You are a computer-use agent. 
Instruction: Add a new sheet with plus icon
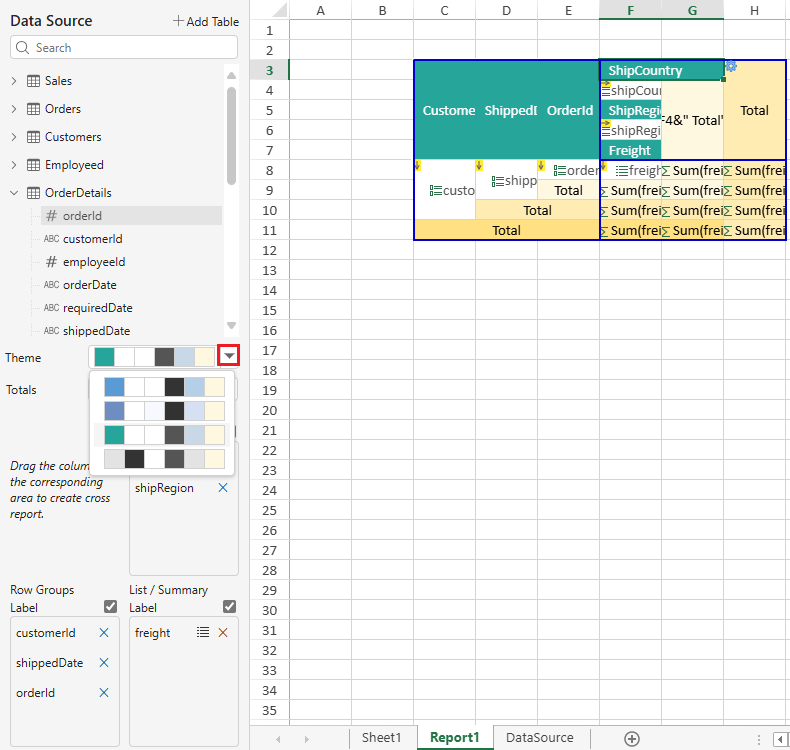point(631,738)
